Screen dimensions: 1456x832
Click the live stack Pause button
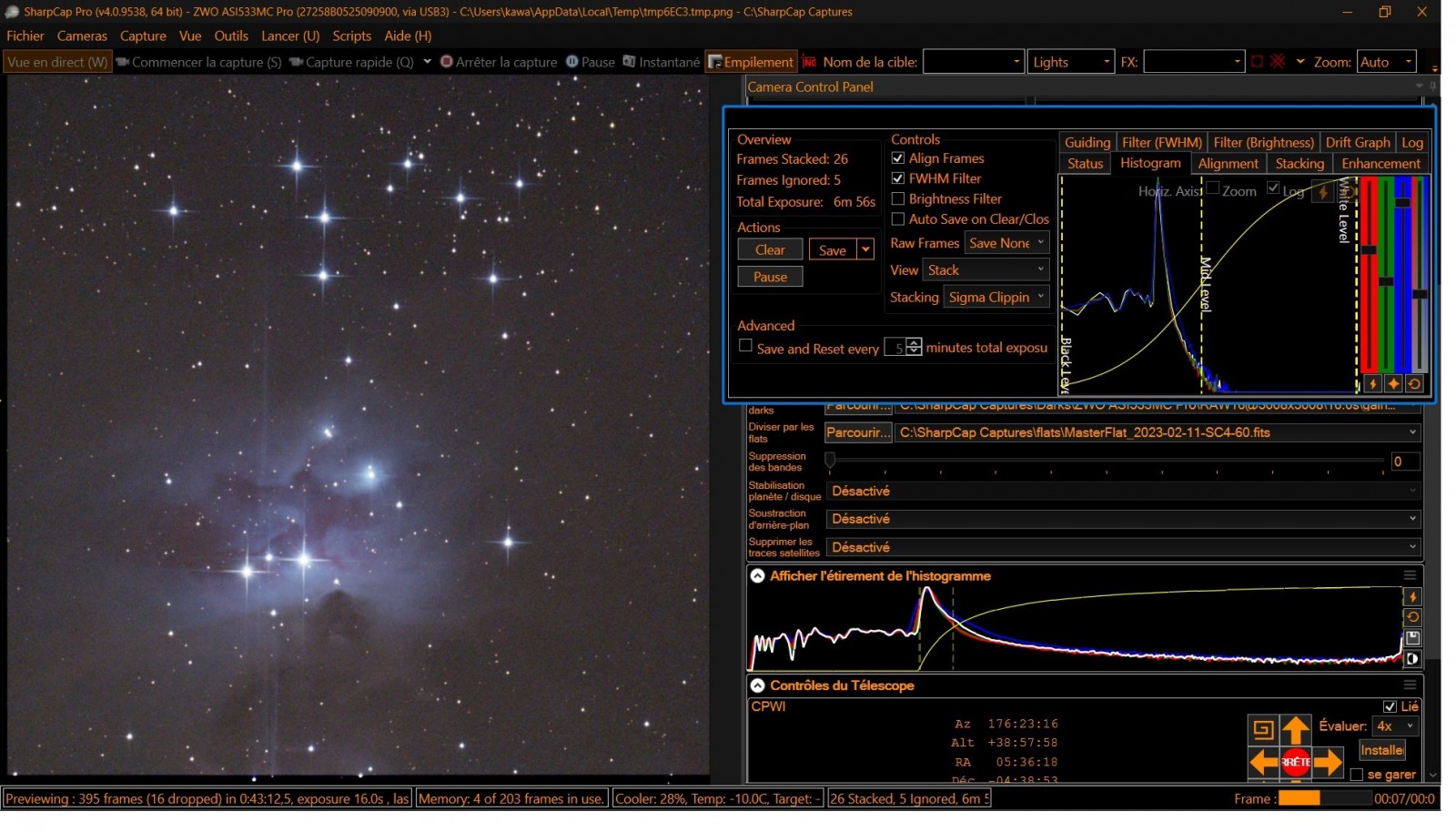(770, 277)
